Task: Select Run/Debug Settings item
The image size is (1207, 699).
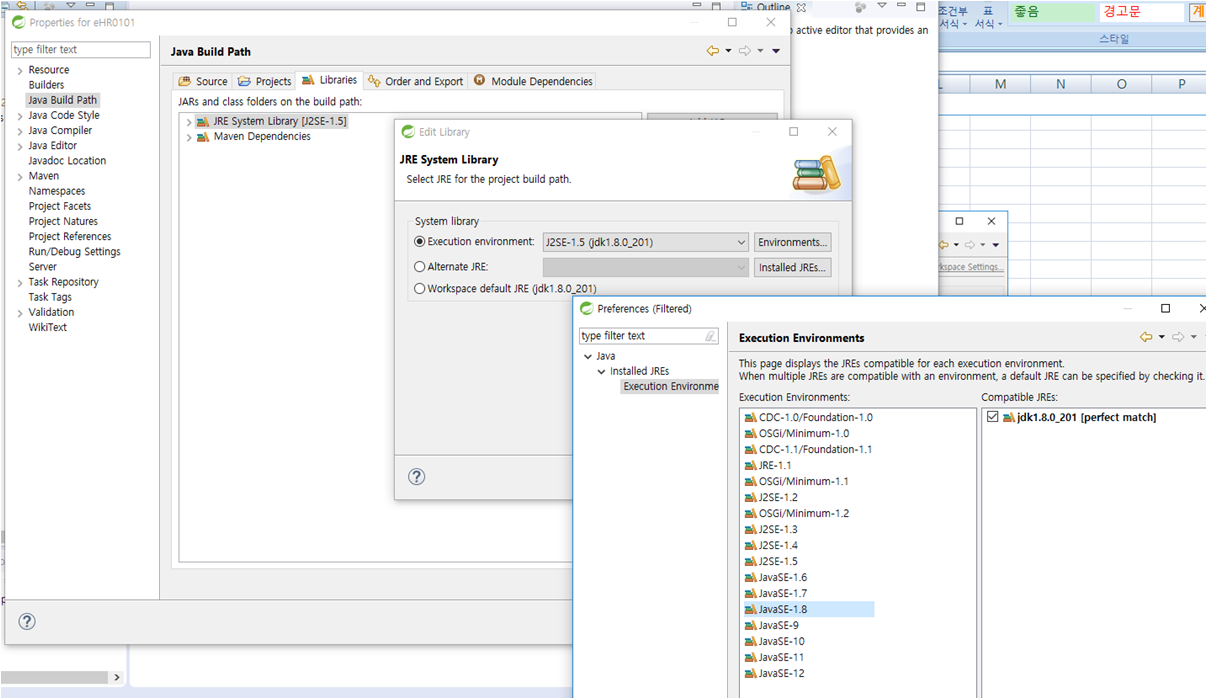Action: click(x=75, y=252)
